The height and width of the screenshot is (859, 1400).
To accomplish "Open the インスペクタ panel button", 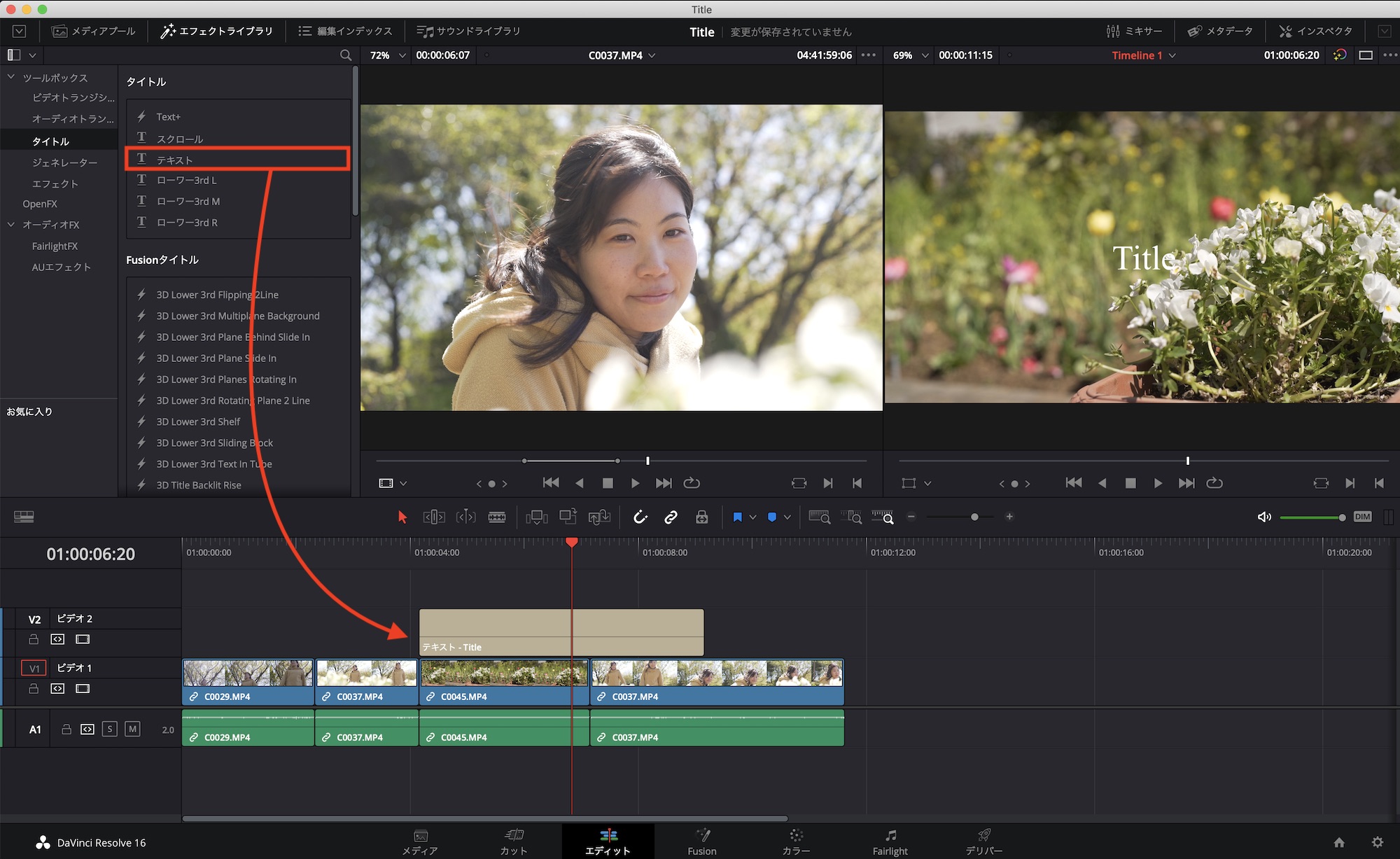I will pos(1315,31).
